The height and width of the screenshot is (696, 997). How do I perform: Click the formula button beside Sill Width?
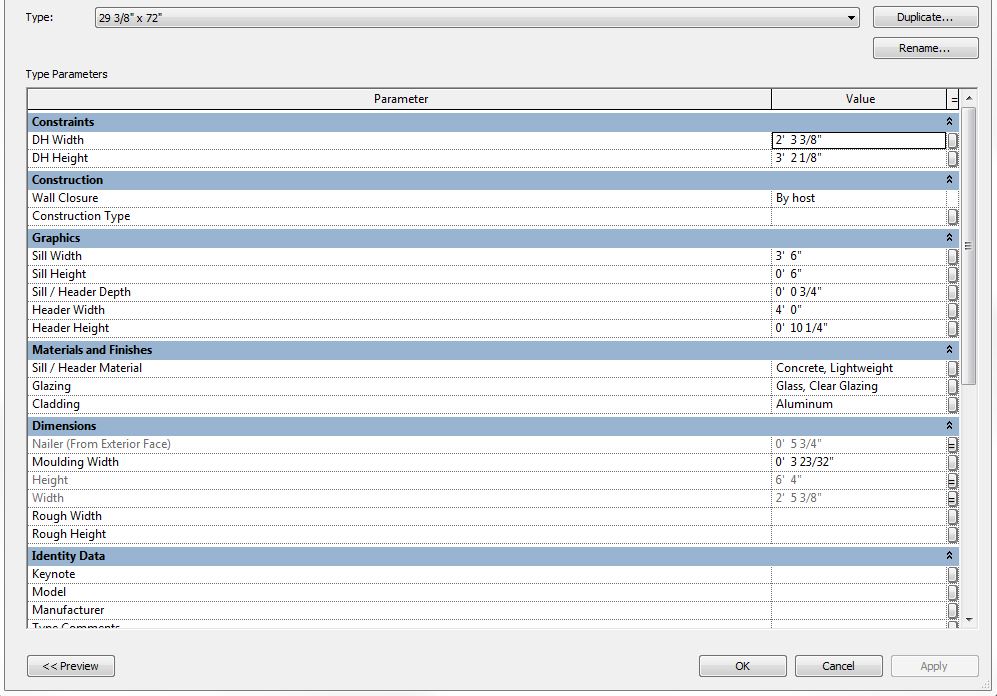[952, 256]
